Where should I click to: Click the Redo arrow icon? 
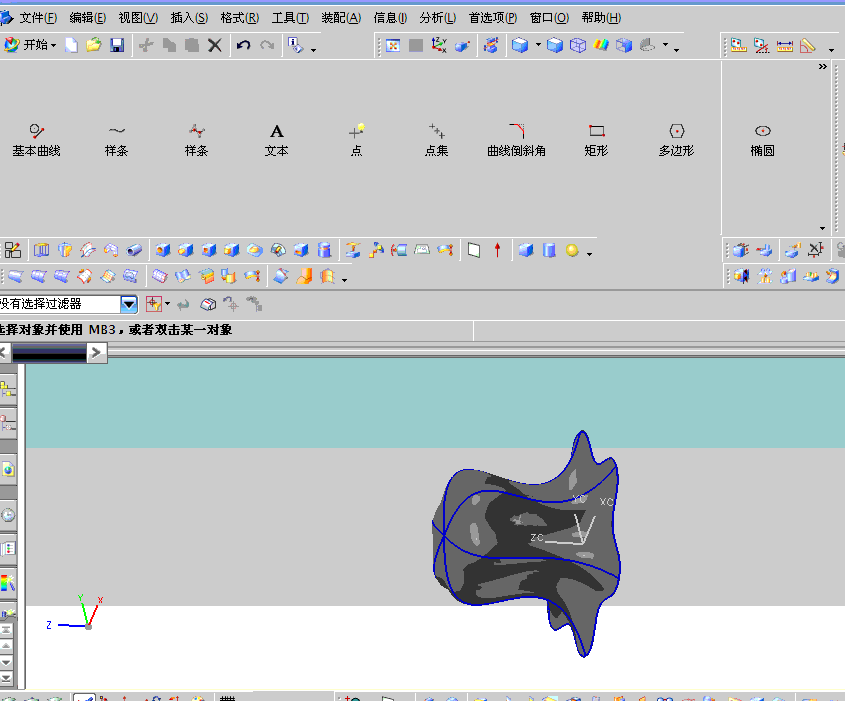267,45
